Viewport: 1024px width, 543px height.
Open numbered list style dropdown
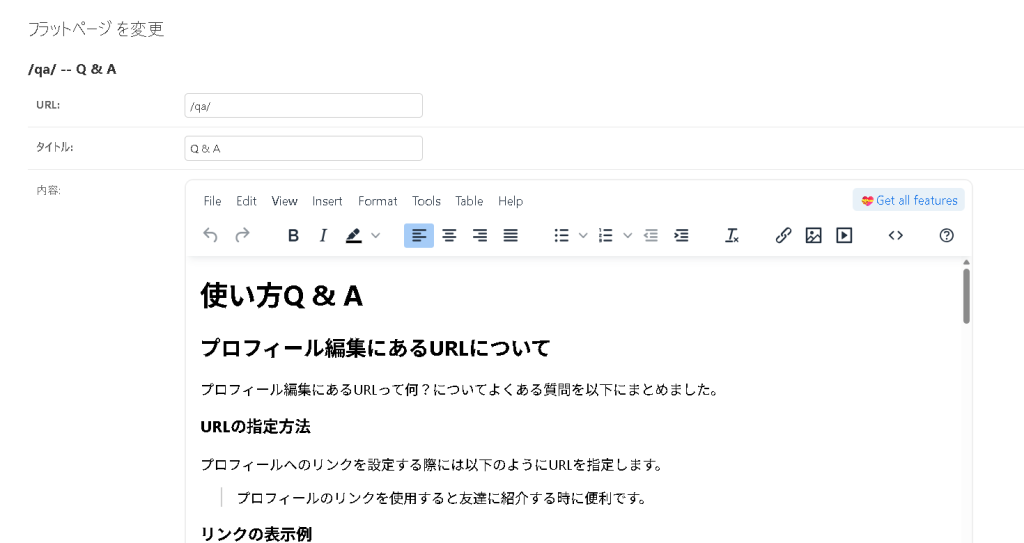point(628,235)
